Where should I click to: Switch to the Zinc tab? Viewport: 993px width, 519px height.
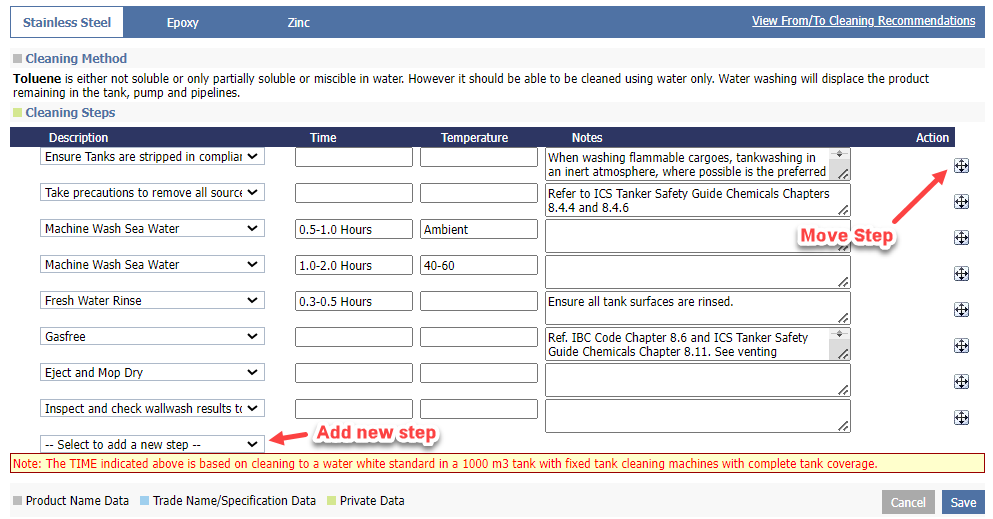pyautogui.click(x=298, y=22)
